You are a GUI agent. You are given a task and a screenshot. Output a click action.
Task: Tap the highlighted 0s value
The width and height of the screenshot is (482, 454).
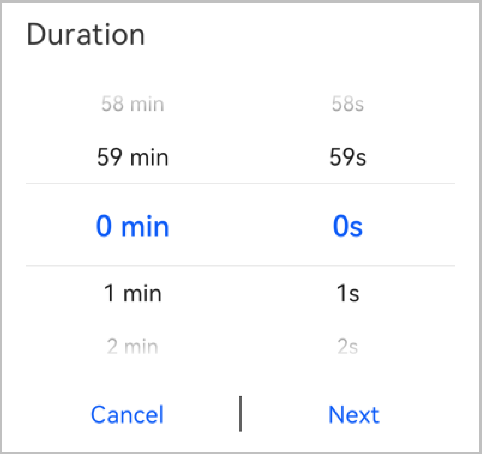pyautogui.click(x=348, y=226)
